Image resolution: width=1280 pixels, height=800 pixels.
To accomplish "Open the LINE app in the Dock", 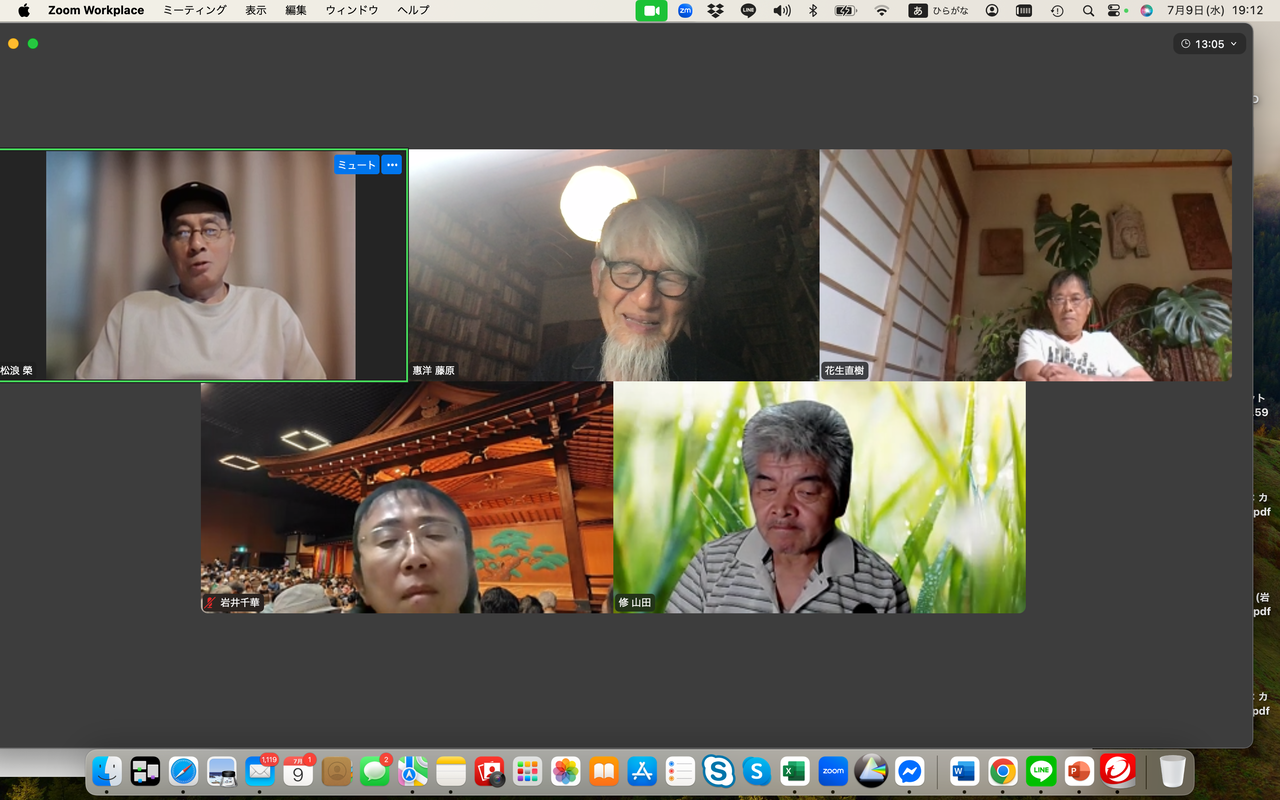I will [x=1041, y=771].
